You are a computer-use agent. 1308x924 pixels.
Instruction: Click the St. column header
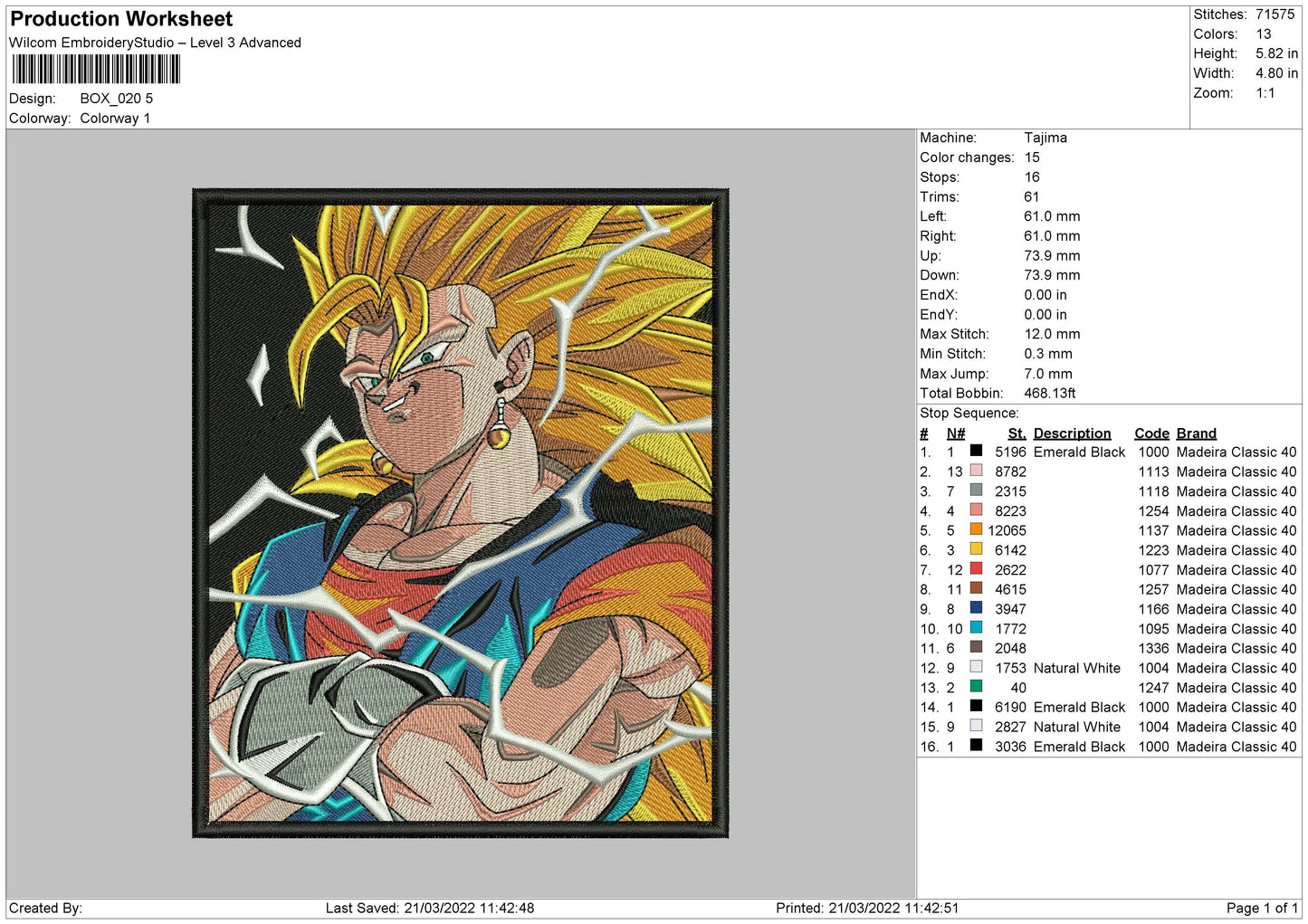(x=1017, y=433)
